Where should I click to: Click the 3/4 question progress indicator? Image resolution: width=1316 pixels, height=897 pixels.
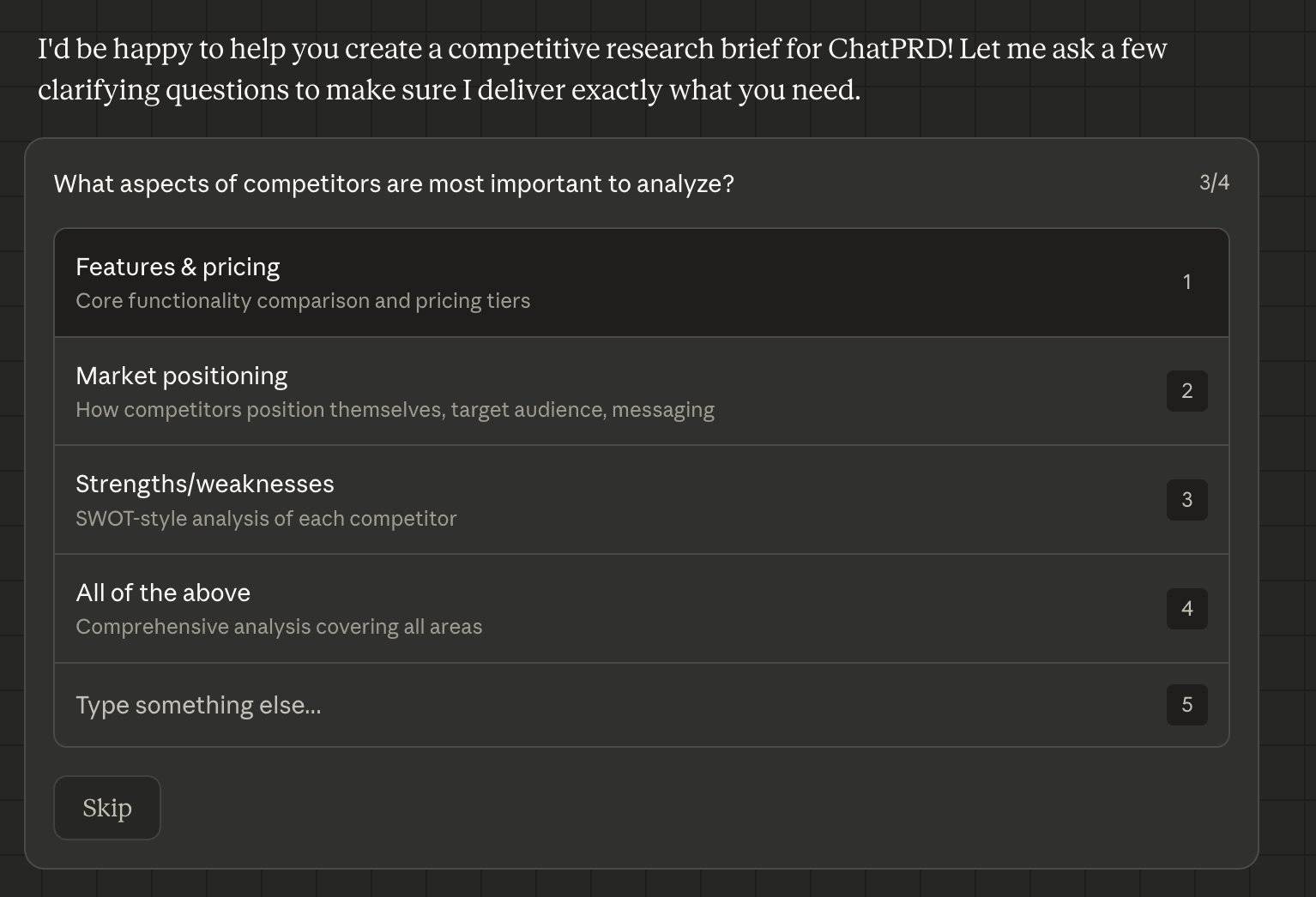tap(1214, 183)
